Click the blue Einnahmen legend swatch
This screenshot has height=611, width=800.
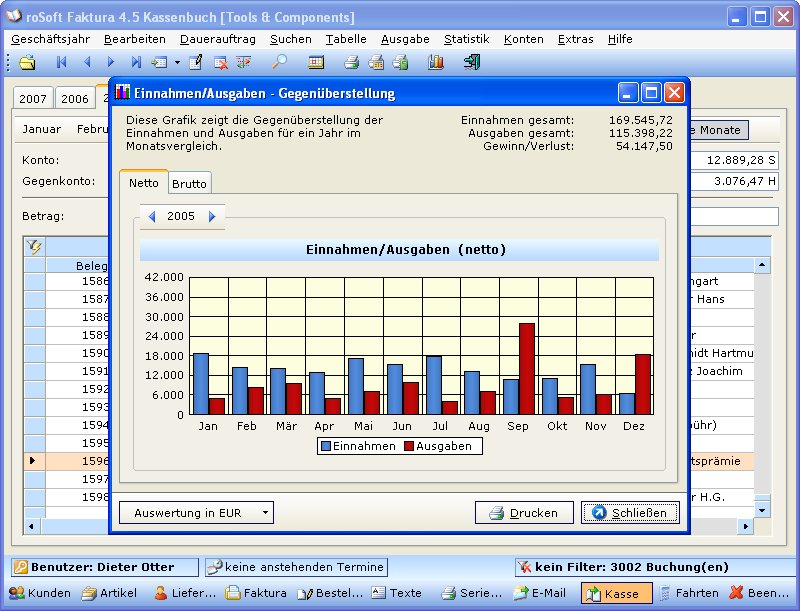click(x=326, y=446)
